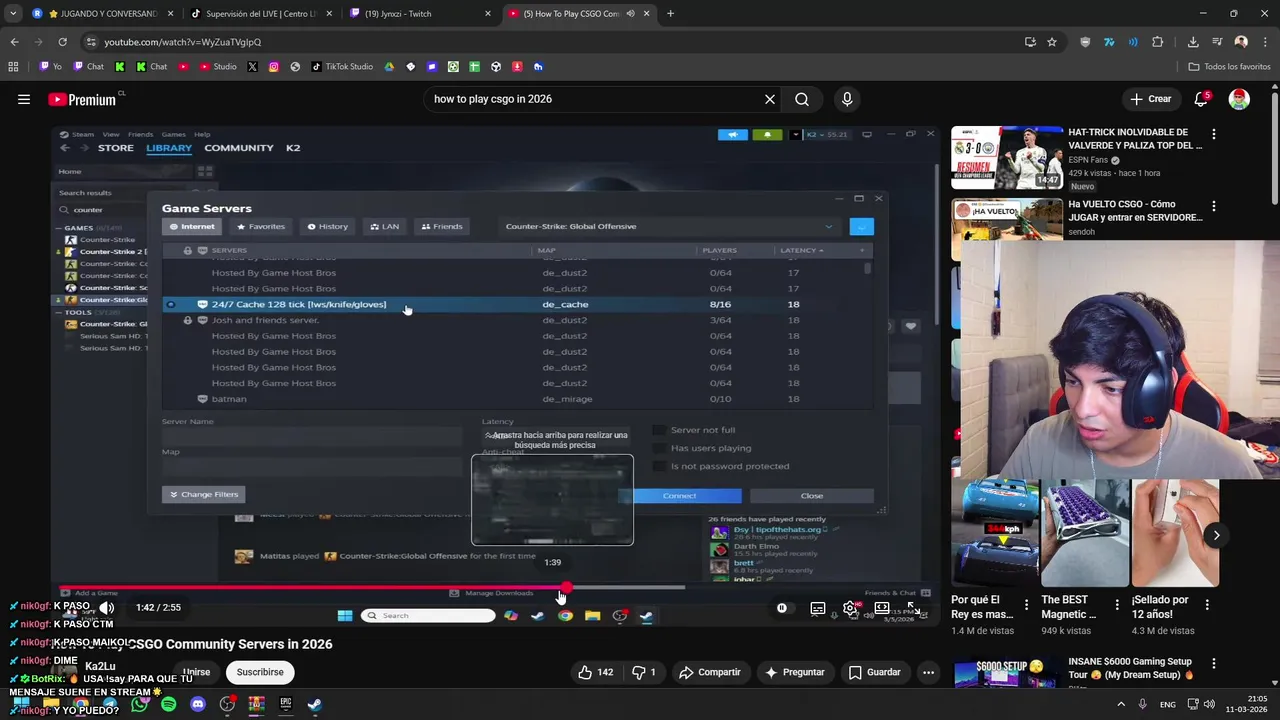The height and width of the screenshot is (720, 1280).
Task: Start voice search with the microphone
Action: click(x=847, y=99)
